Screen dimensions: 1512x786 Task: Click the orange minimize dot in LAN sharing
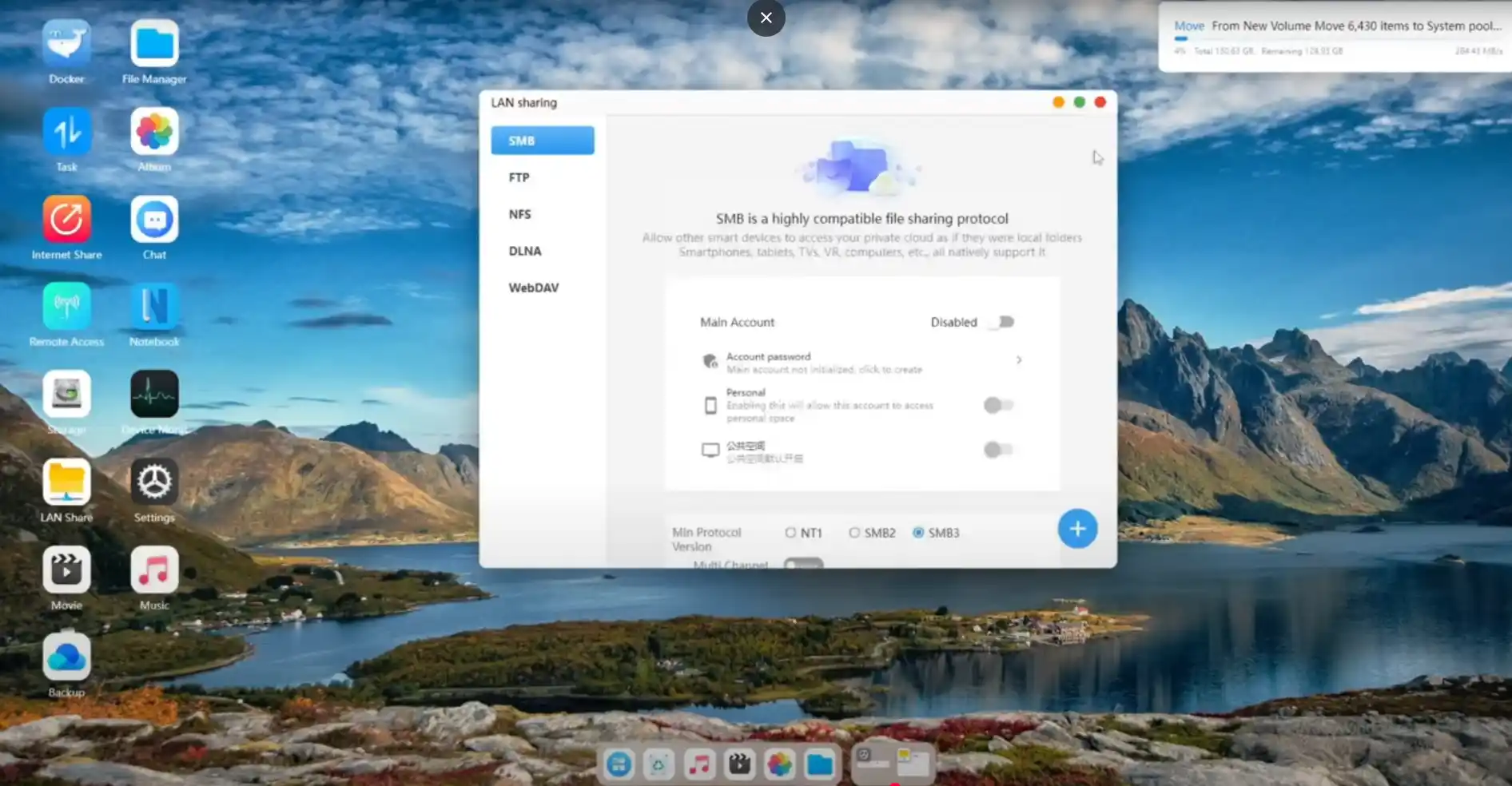pos(1058,102)
